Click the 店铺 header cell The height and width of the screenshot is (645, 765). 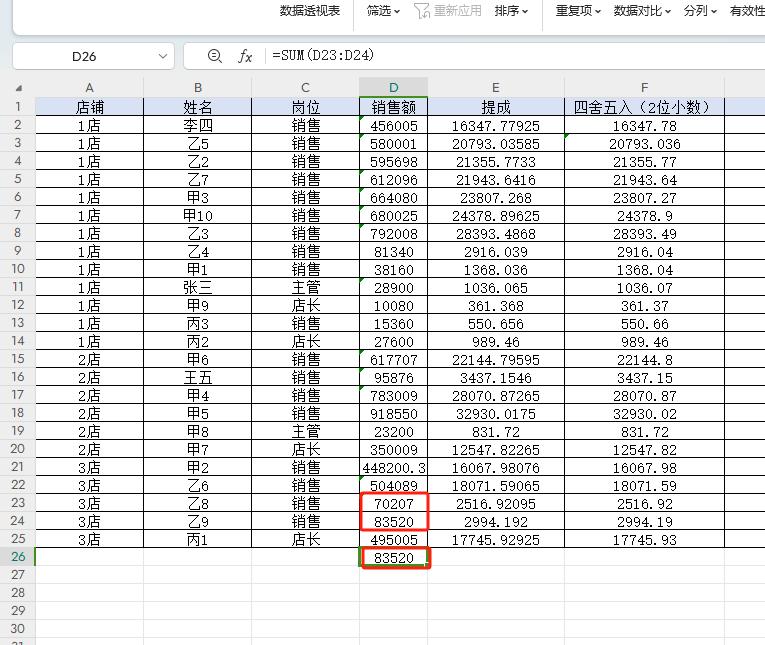pos(90,107)
